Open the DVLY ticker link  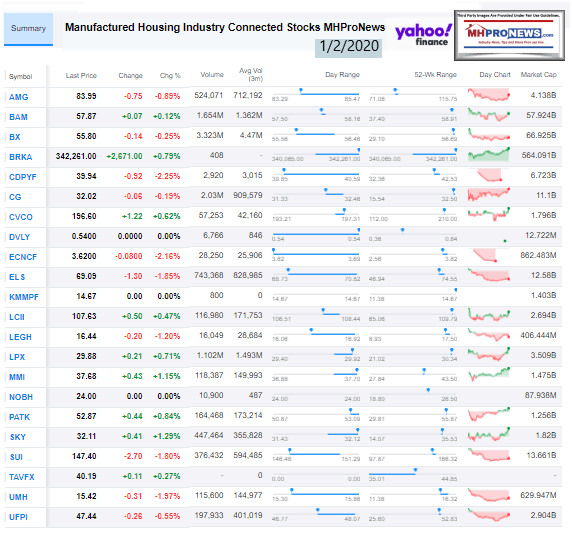[19, 237]
